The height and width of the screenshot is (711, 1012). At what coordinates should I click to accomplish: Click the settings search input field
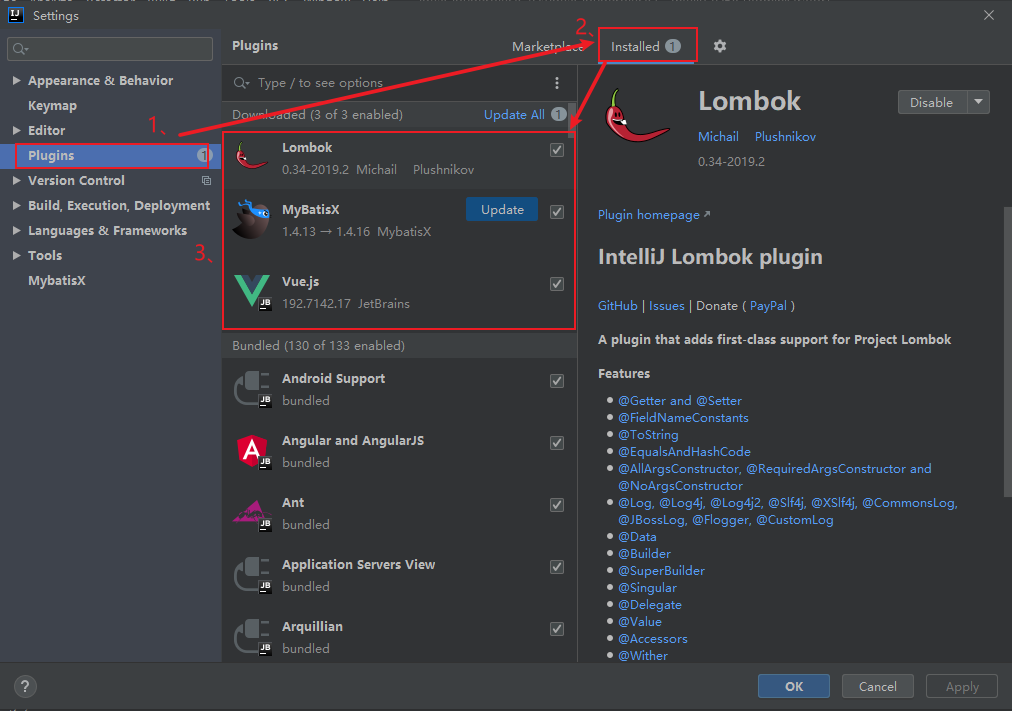pyautogui.click(x=110, y=49)
